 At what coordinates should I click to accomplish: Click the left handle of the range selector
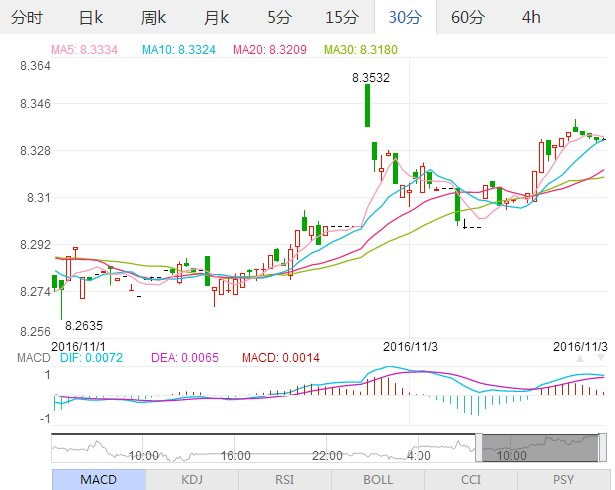479,448
